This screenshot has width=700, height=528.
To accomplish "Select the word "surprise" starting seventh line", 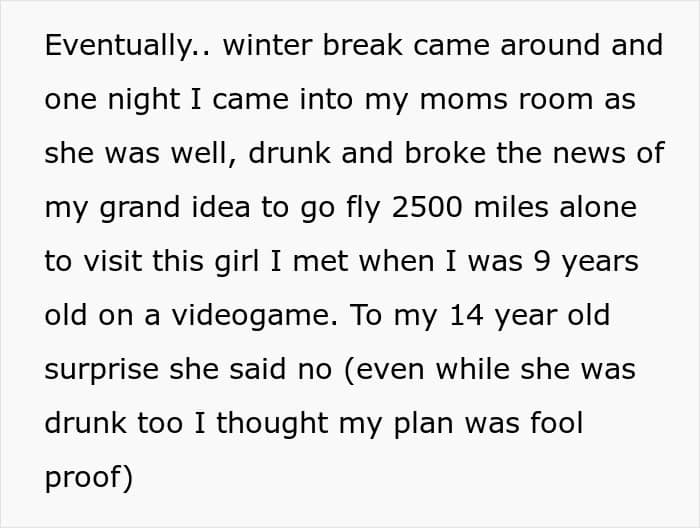I will coord(101,371).
